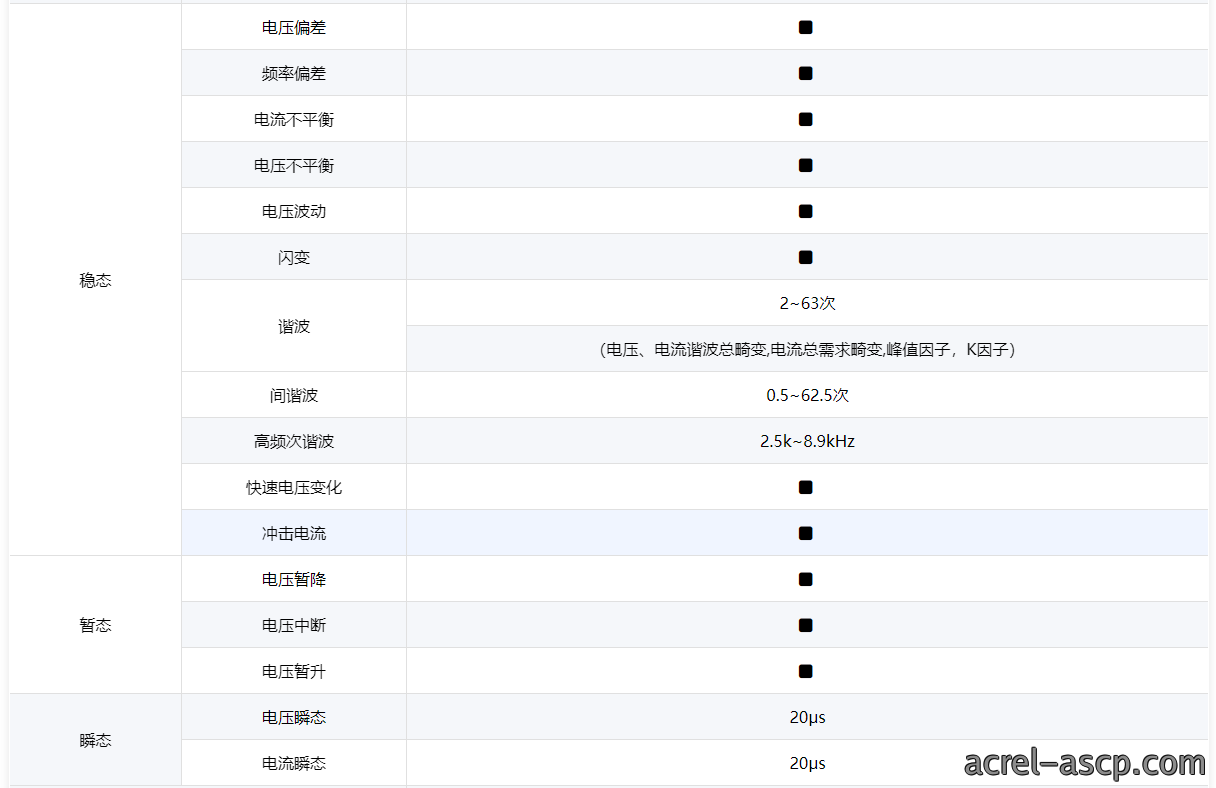The height and width of the screenshot is (788, 1216).
Task: Click the acrel-ascp.com watermark text
Action: click(x=1085, y=763)
